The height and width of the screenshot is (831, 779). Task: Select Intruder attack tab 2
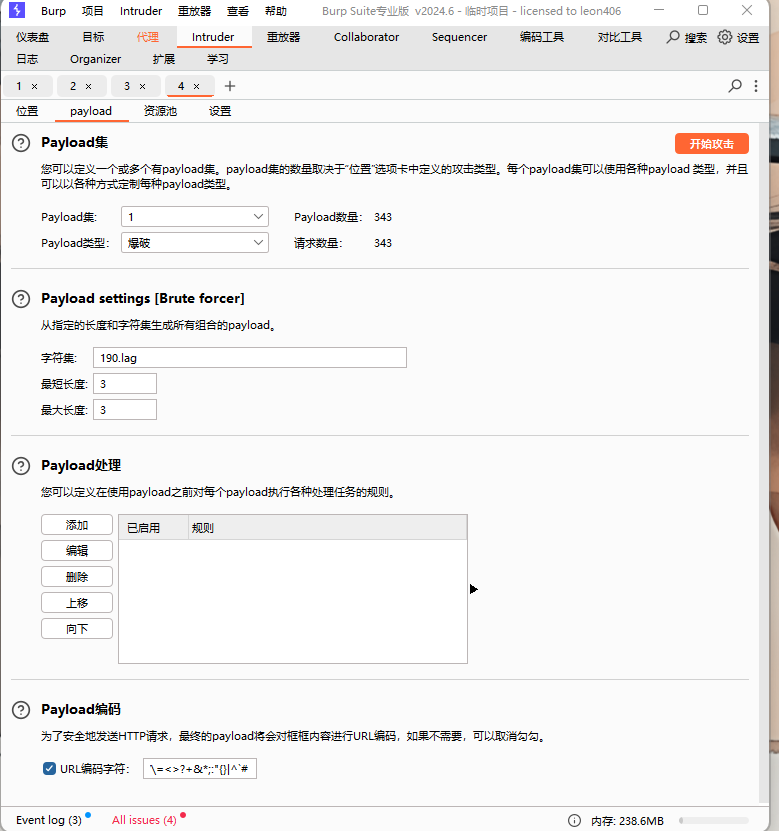(x=73, y=86)
